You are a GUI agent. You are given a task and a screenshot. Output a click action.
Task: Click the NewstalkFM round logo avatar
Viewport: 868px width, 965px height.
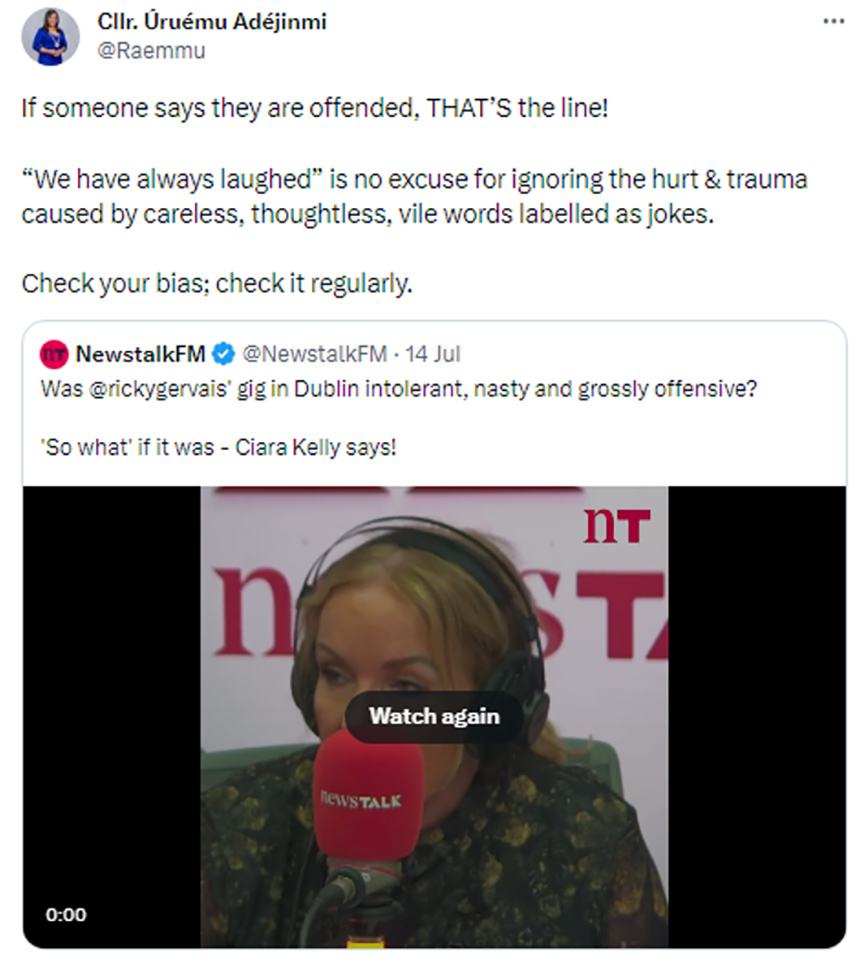(x=53, y=354)
